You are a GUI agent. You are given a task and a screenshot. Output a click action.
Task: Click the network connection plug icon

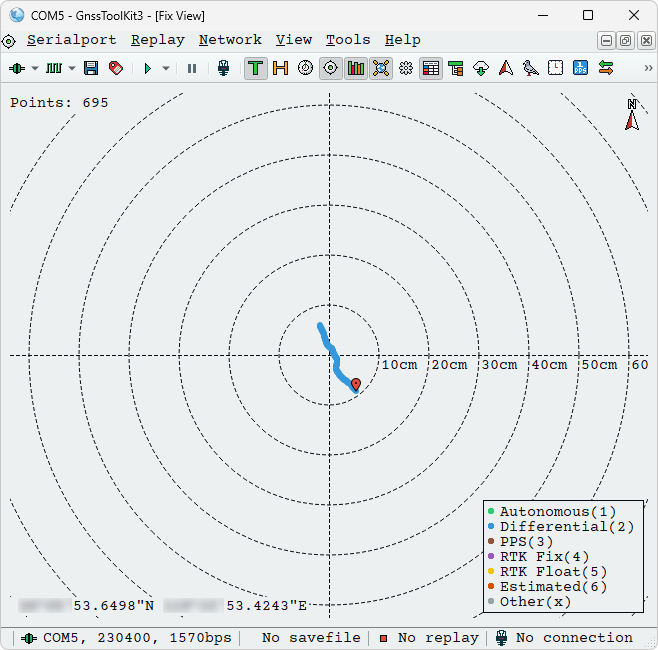click(223, 68)
